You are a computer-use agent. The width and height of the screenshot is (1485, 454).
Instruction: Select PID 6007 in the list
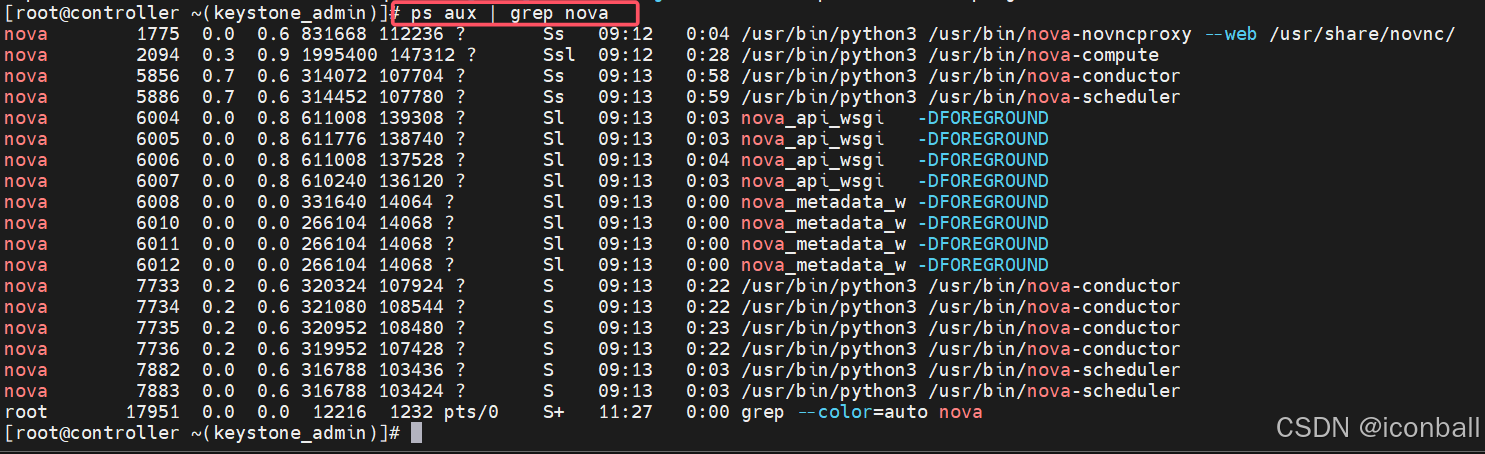point(158,181)
